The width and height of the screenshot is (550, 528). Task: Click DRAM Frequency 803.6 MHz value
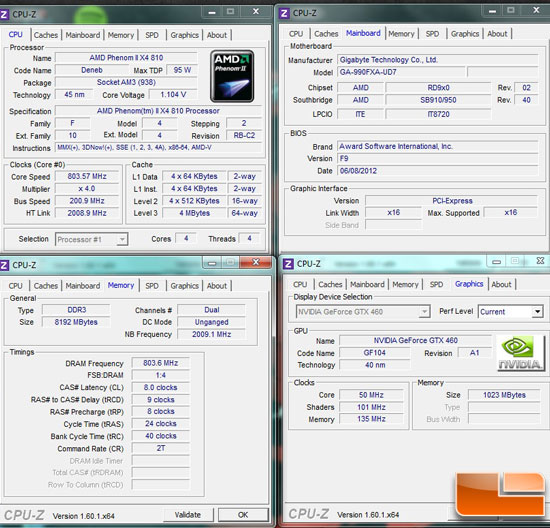click(161, 363)
